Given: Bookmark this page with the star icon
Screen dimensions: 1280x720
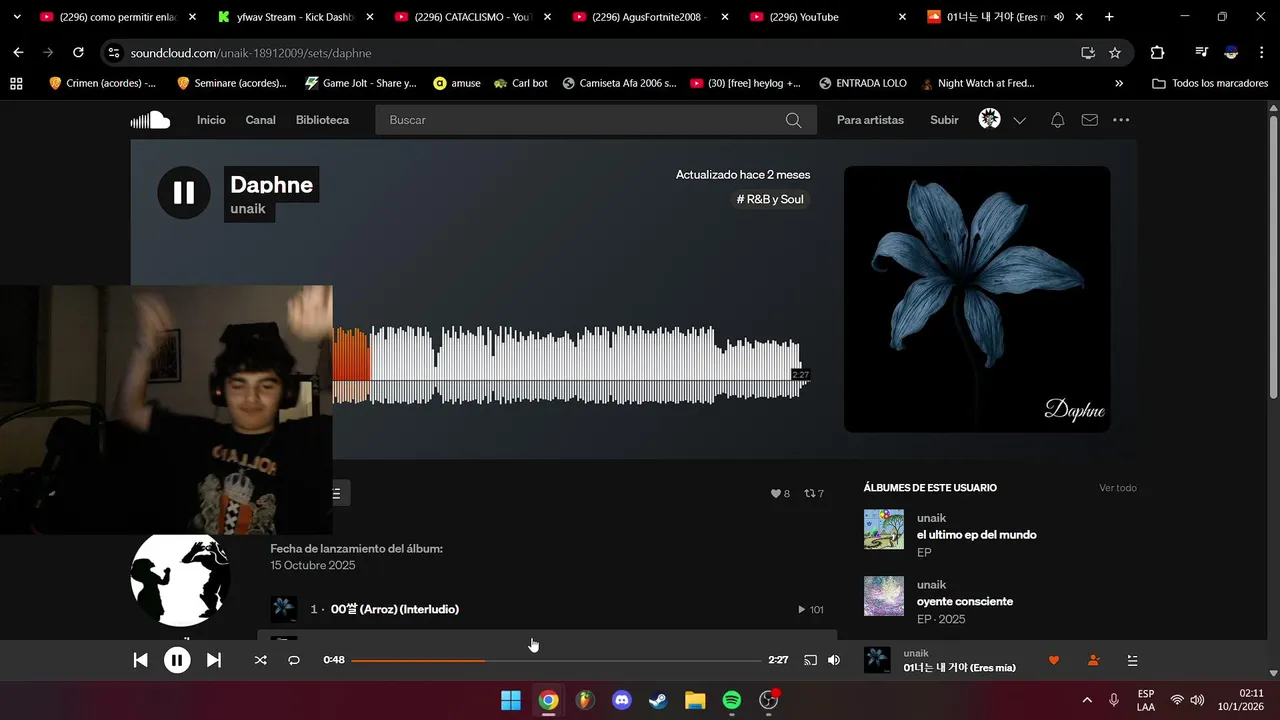Looking at the screenshot, I should (1115, 53).
